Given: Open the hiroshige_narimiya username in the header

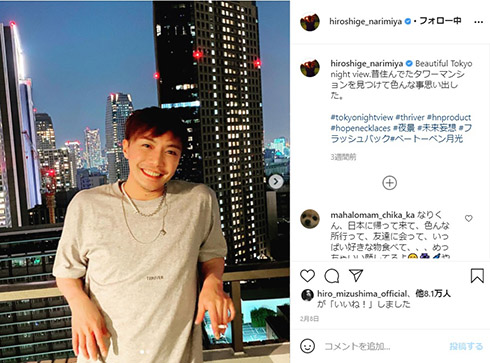Looking at the screenshot, I should 365,22.
